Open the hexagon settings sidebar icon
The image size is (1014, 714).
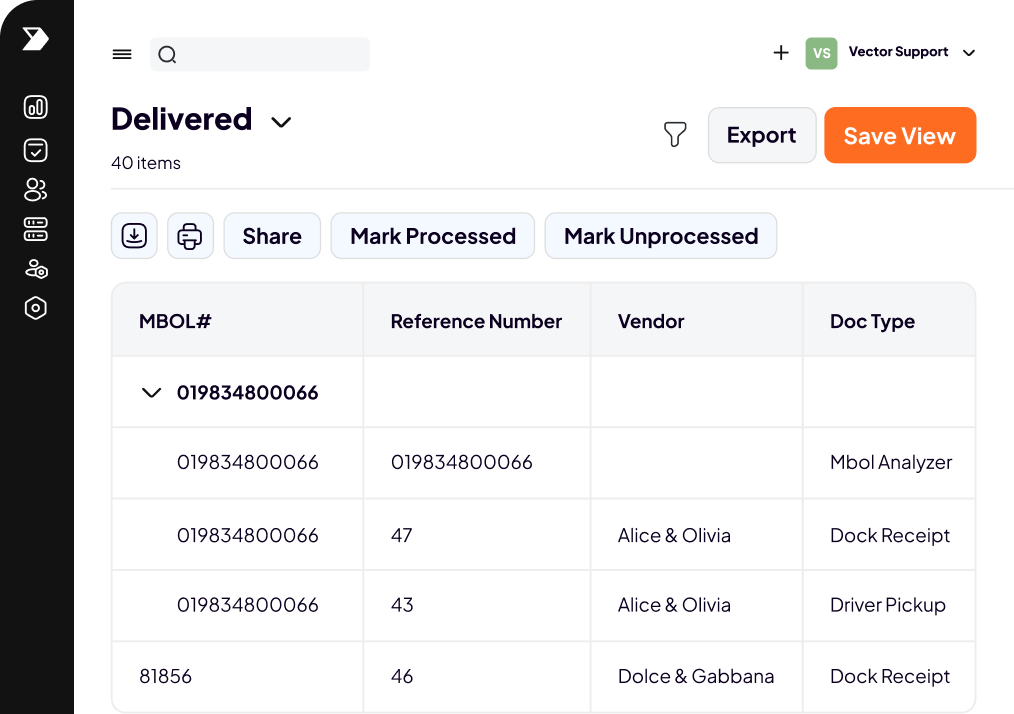pyautogui.click(x=36, y=308)
